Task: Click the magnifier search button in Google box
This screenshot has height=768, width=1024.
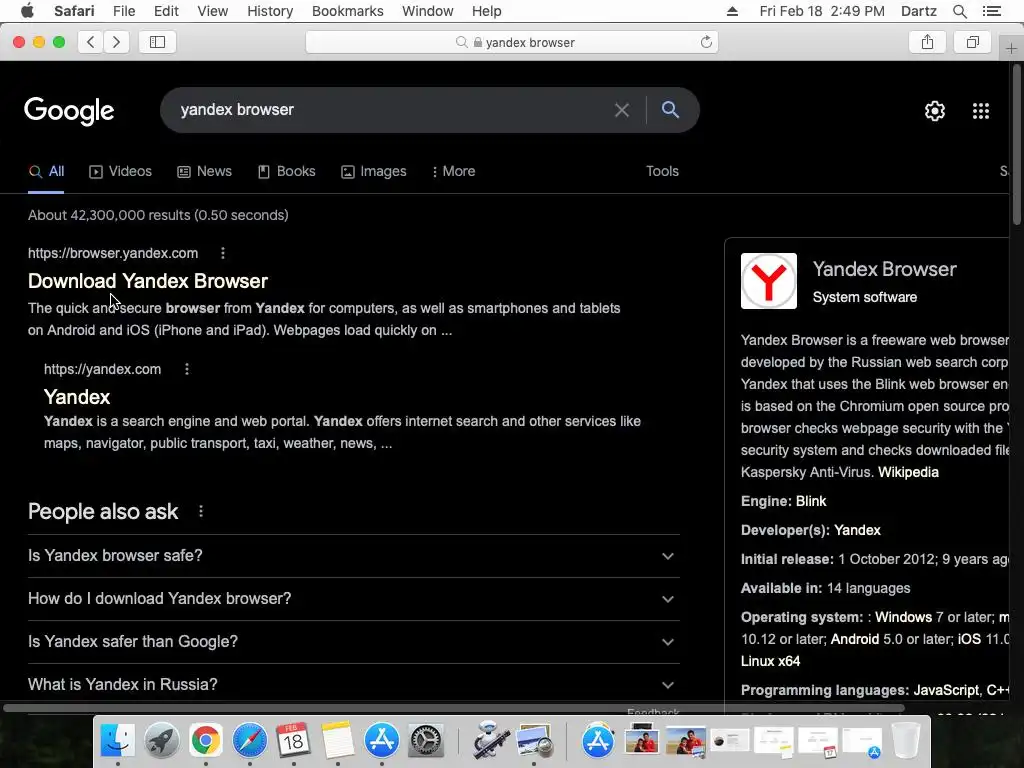Action: tap(670, 110)
